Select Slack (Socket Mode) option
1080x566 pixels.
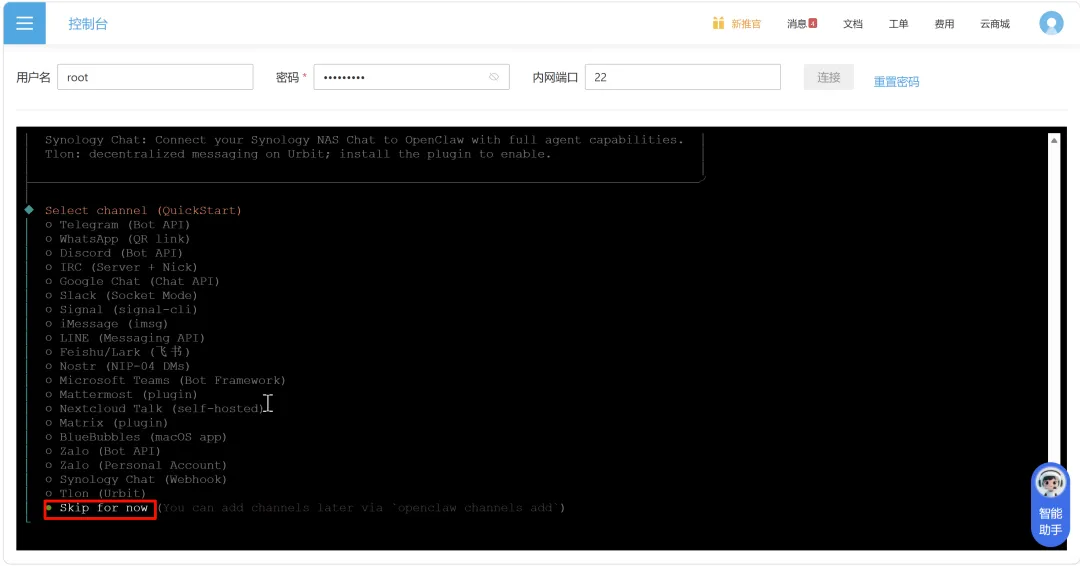point(121,295)
